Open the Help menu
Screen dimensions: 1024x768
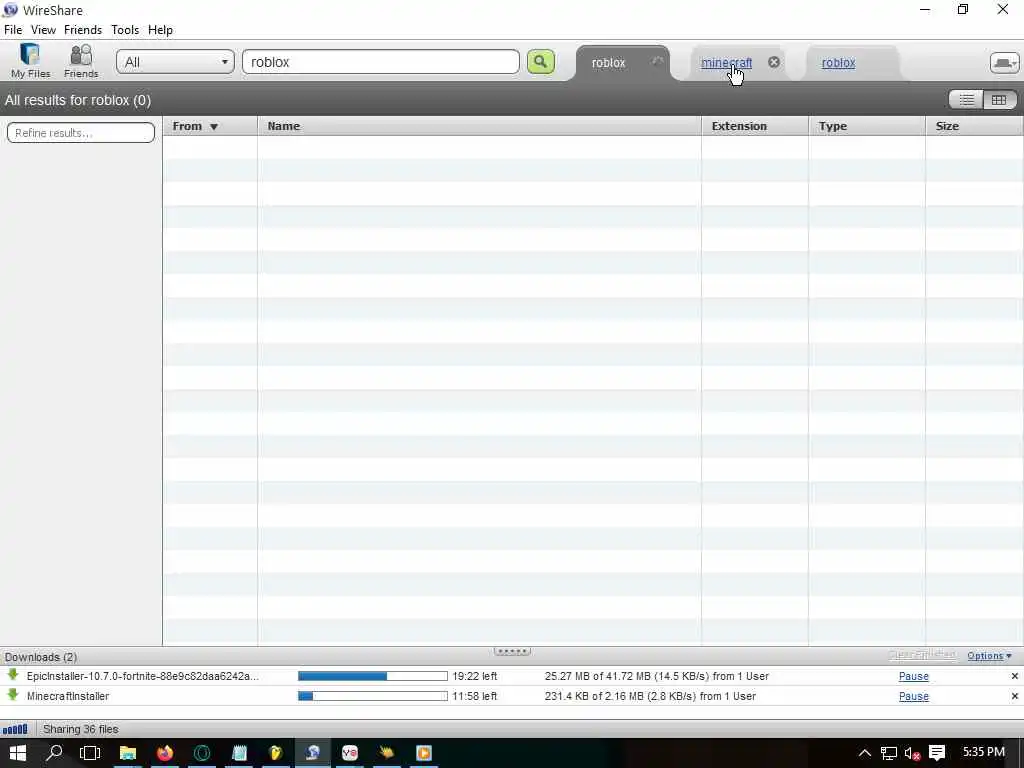click(x=160, y=30)
